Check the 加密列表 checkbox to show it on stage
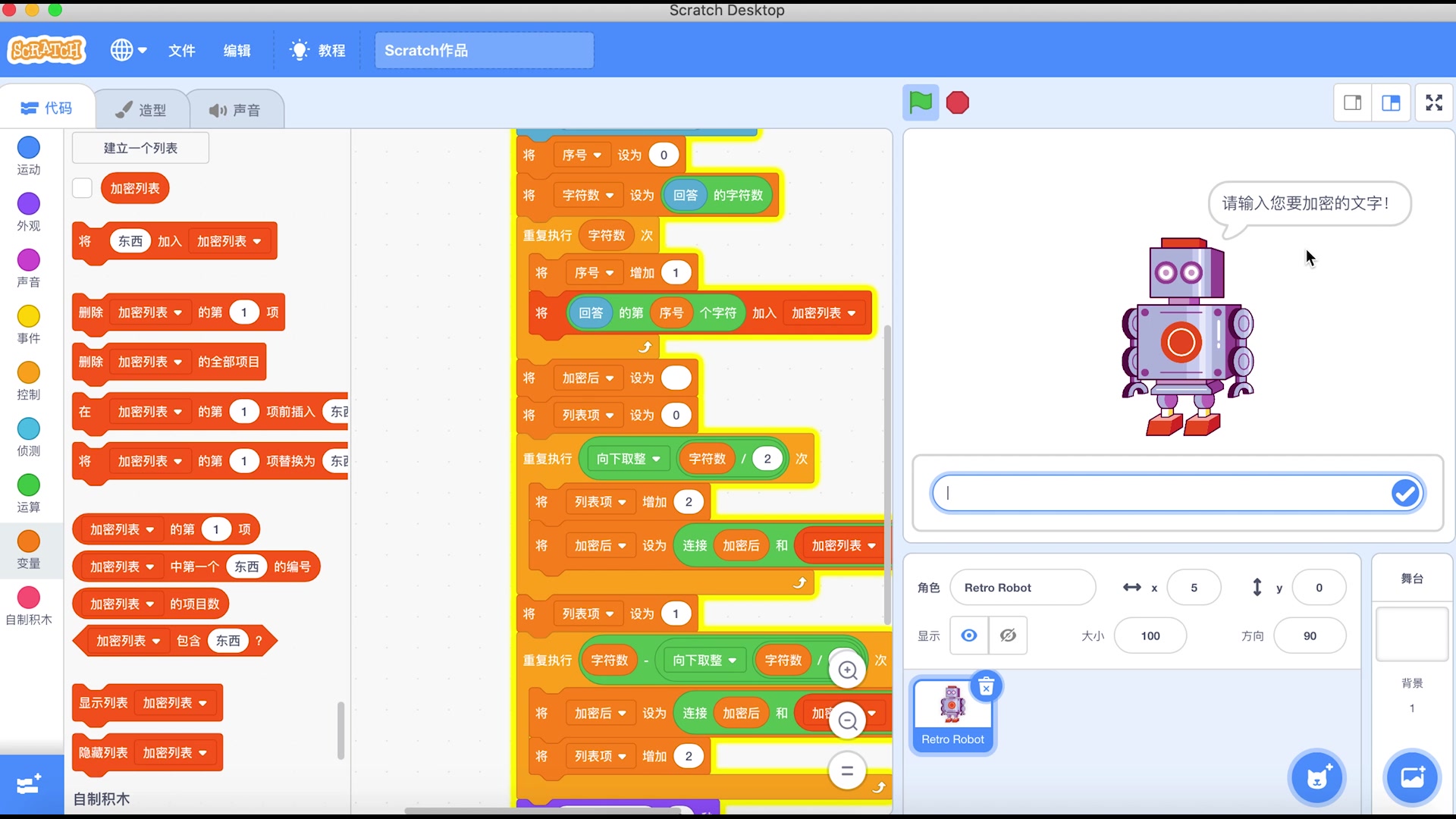The image size is (1456, 819). pyautogui.click(x=82, y=188)
